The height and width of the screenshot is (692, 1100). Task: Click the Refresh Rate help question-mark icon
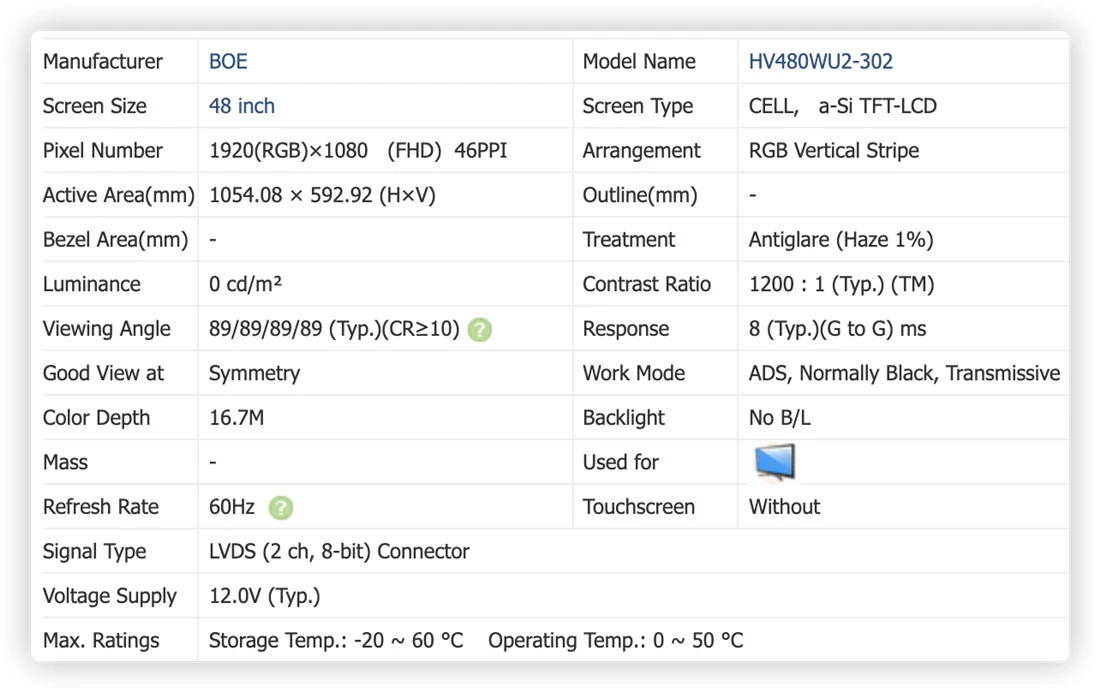[x=281, y=507]
